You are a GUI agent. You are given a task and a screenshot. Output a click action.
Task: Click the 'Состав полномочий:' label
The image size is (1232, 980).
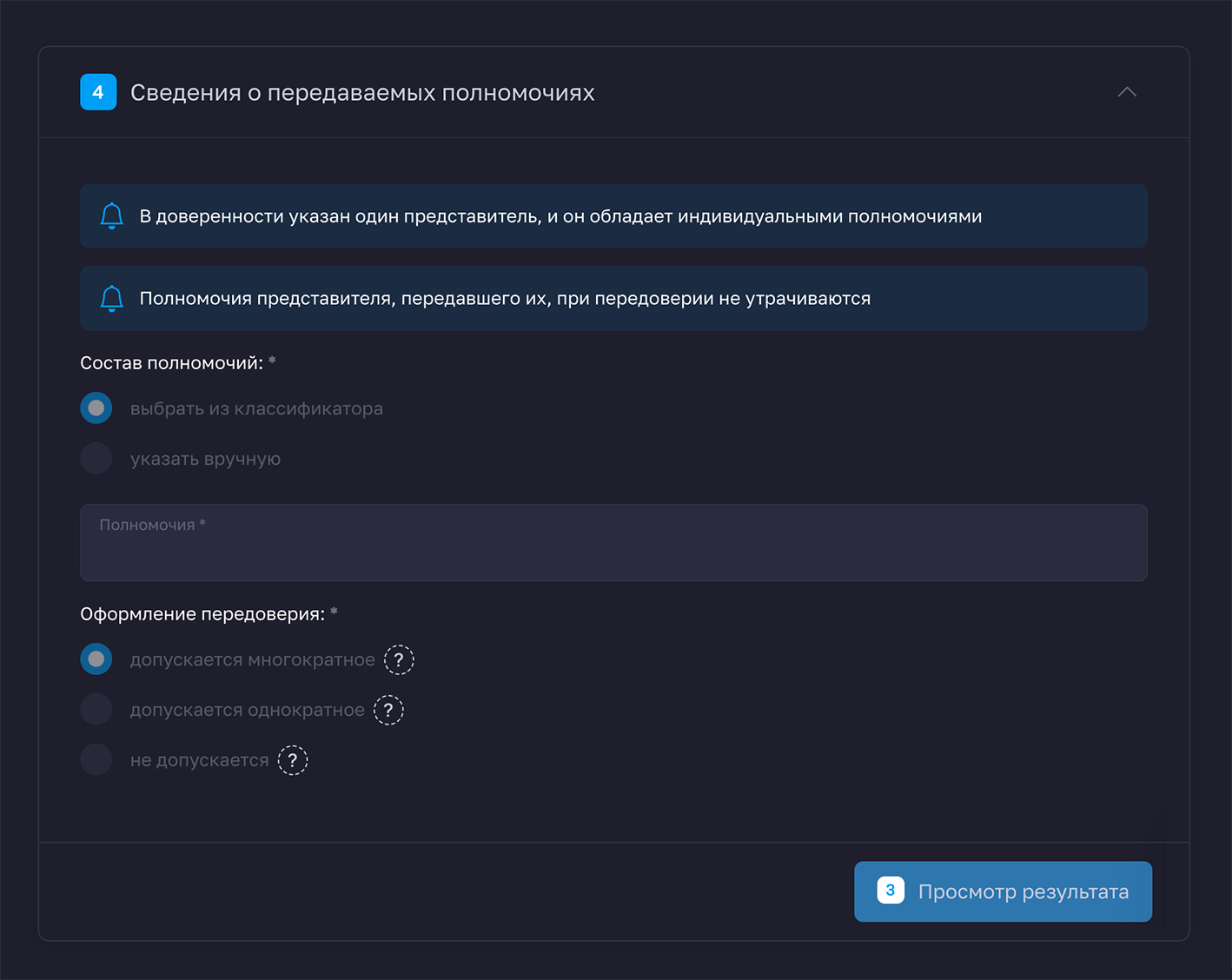(172, 363)
